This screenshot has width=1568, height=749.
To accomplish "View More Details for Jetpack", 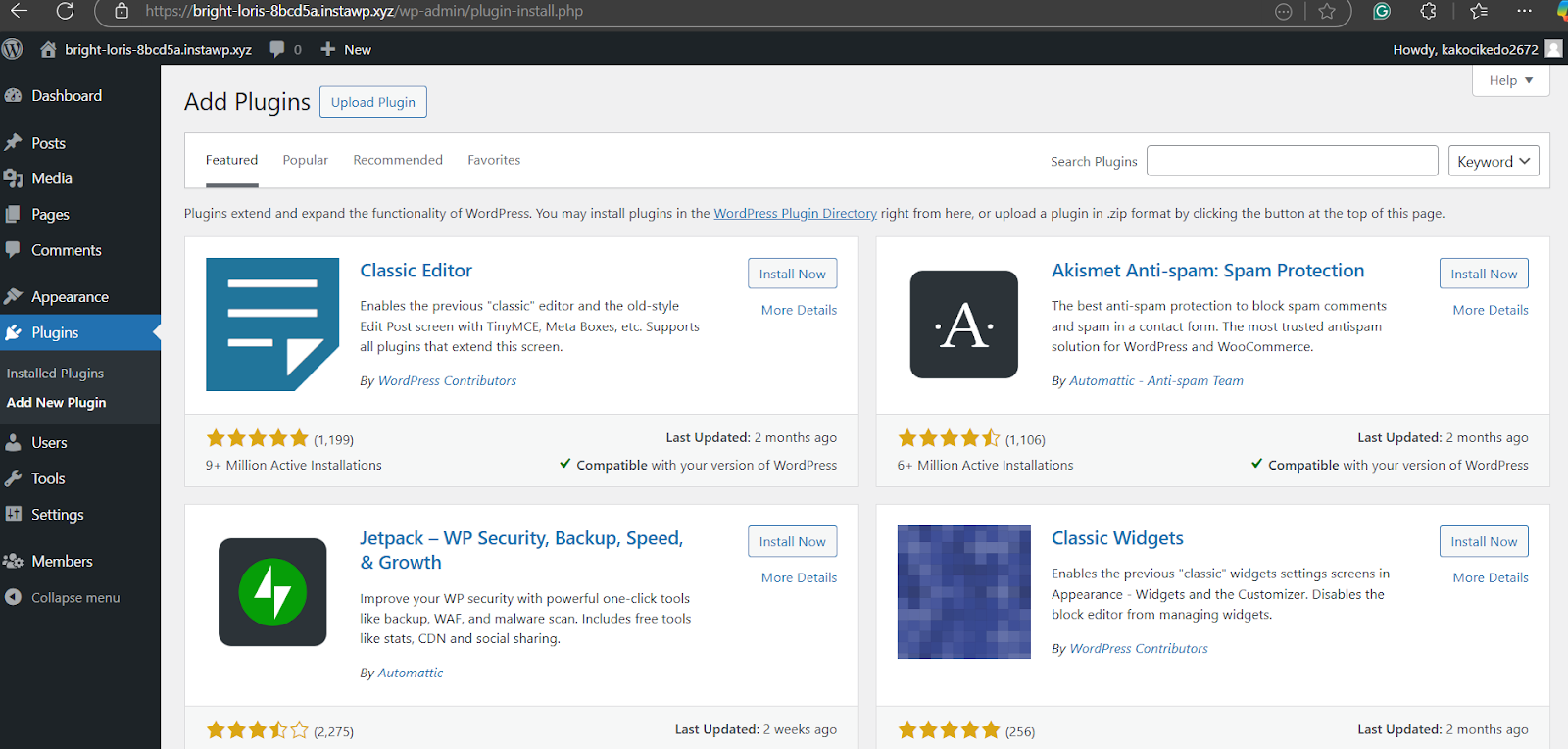I will tap(799, 577).
